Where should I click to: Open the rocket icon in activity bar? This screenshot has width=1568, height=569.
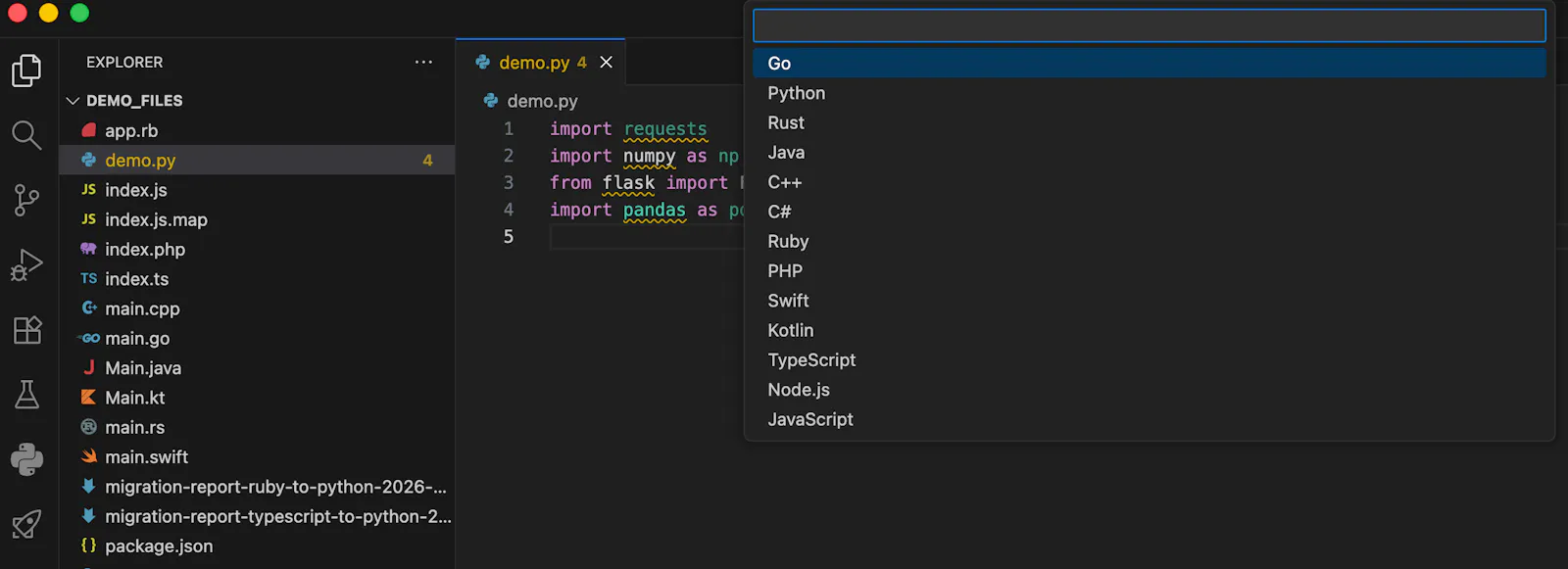(x=26, y=524)
